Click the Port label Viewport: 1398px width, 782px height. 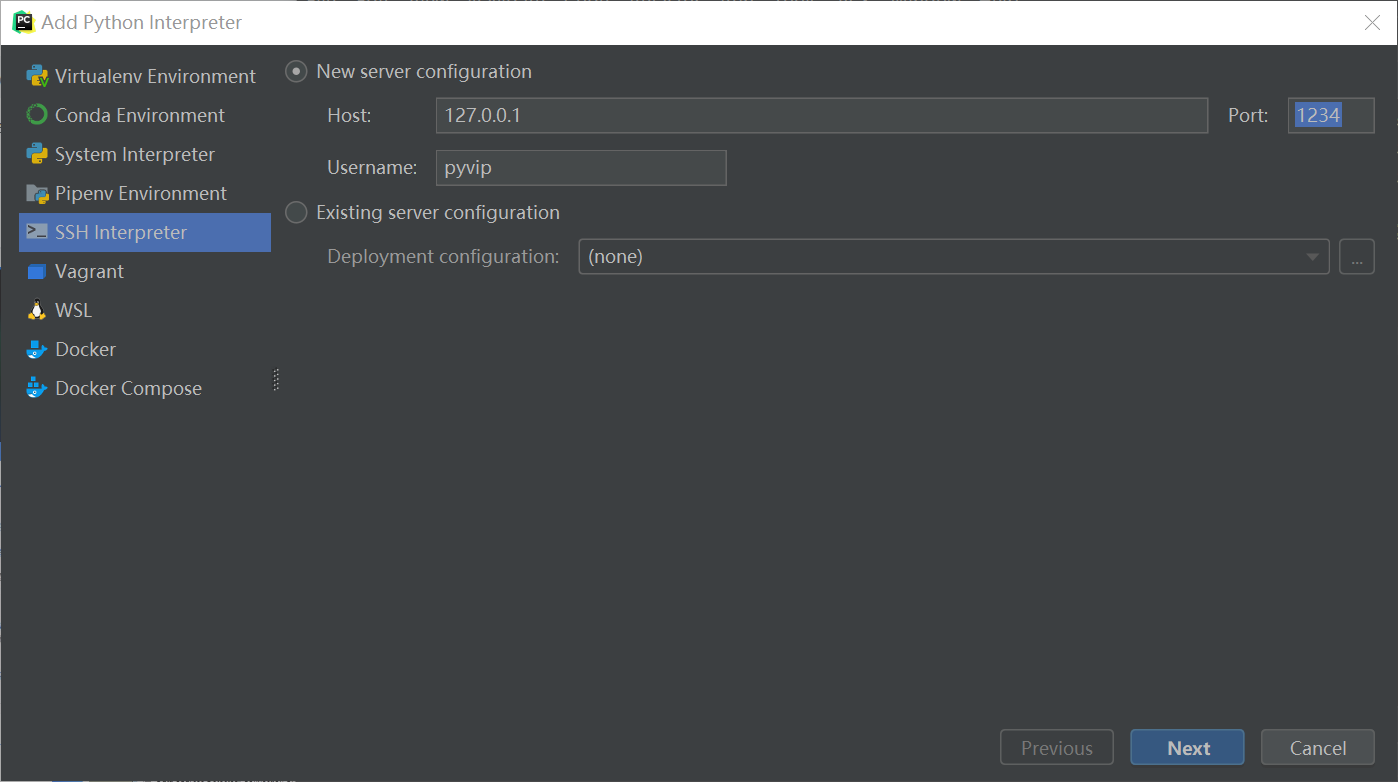click(x=1248, y=116)
